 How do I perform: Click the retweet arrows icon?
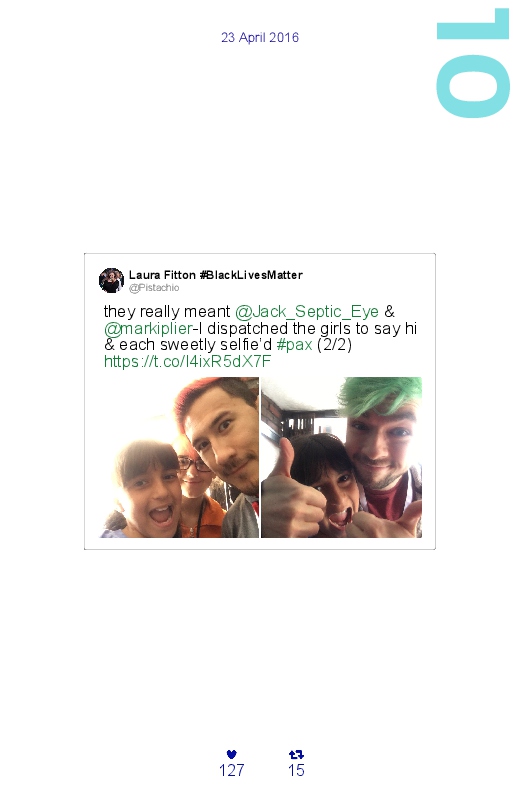tap(296, 754)
